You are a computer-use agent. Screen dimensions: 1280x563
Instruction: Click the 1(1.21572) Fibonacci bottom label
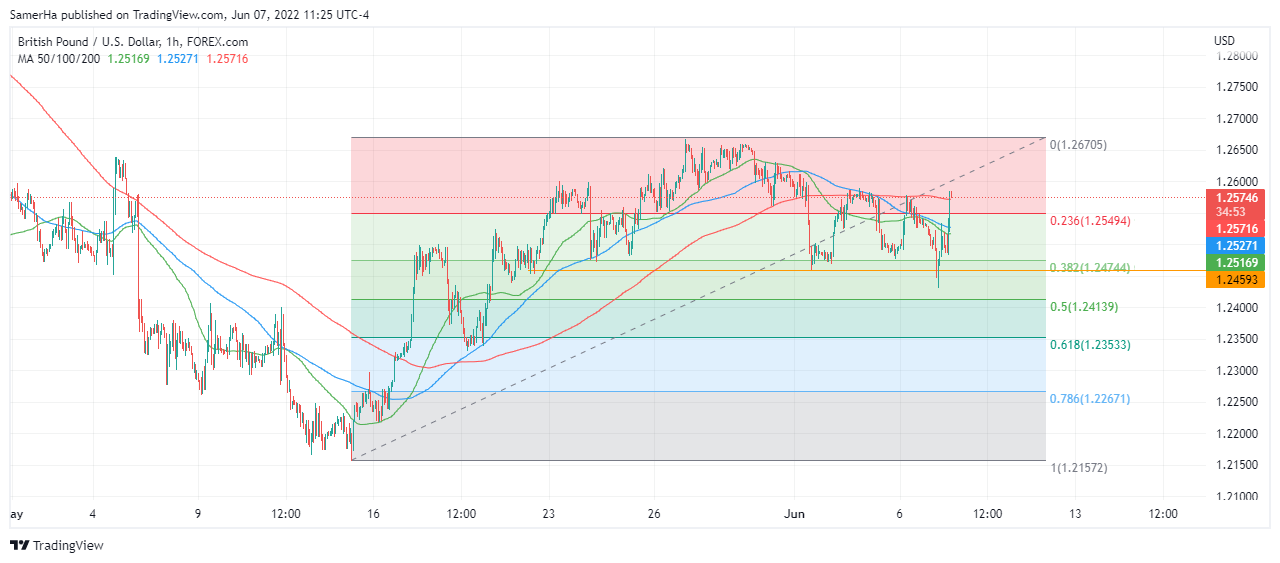(1078, 468)
